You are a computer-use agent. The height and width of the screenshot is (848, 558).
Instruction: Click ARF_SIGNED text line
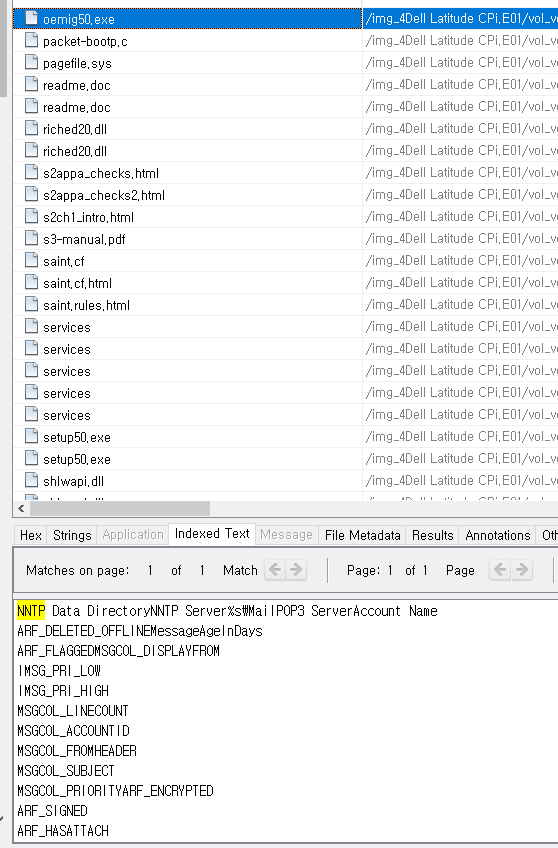coord(52,811)
